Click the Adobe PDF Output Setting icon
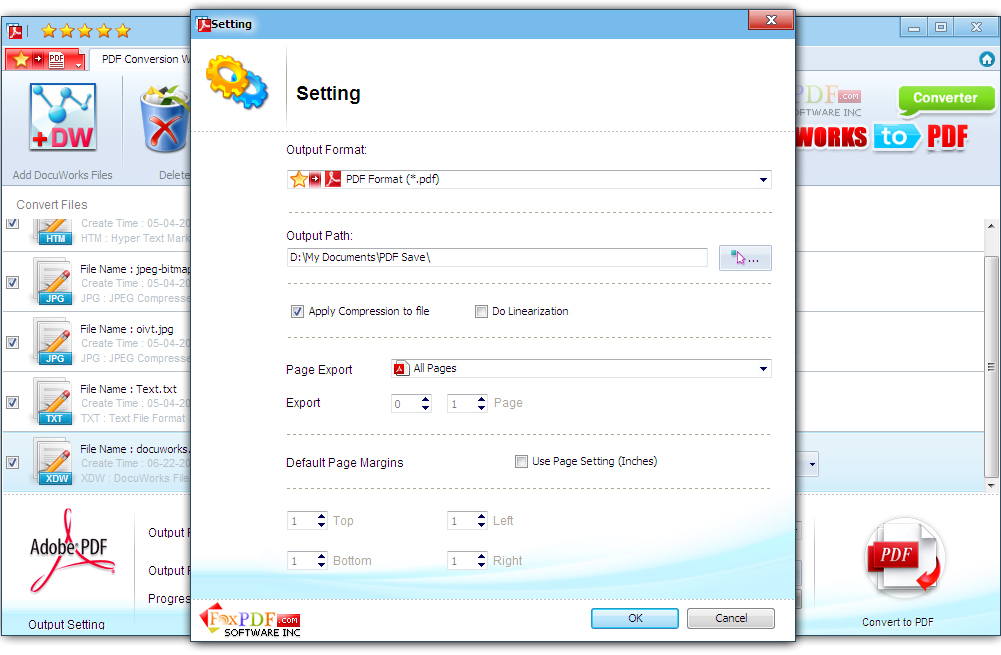The height and width of the screenshot is (655, 1001). pos(71,551)
